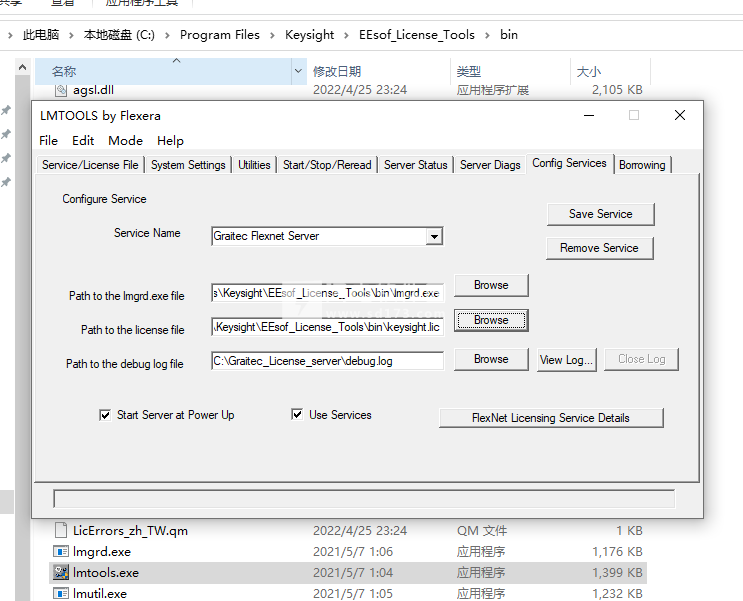
Task: Click the Program Files breadcrumb
Action: (x=220, y=35)
